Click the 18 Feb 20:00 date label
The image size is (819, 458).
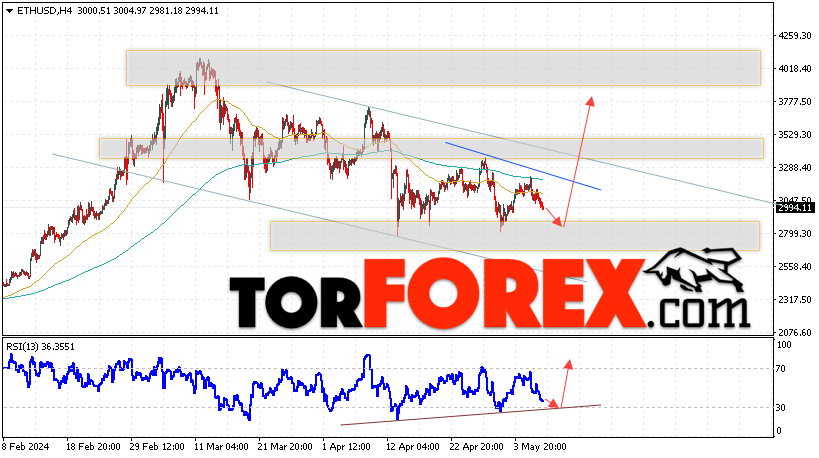pyautogui.click(x=93, y=447)
